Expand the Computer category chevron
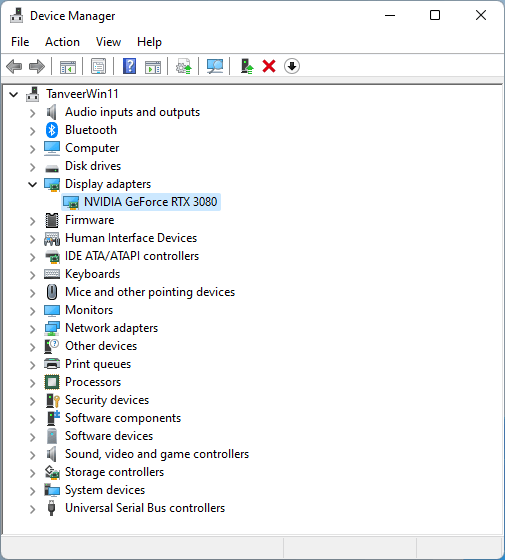 [32, 149]
